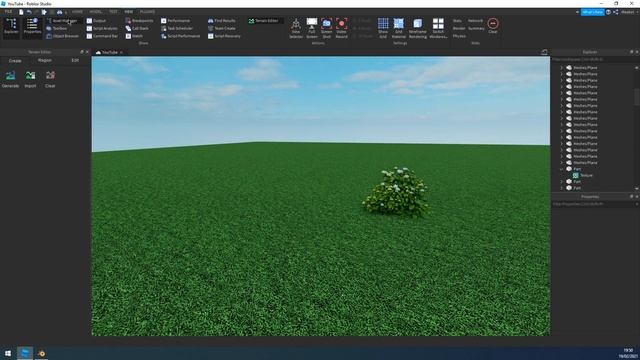Open Find Results window
Screen dimensions: 640x360
click(222, 21)
